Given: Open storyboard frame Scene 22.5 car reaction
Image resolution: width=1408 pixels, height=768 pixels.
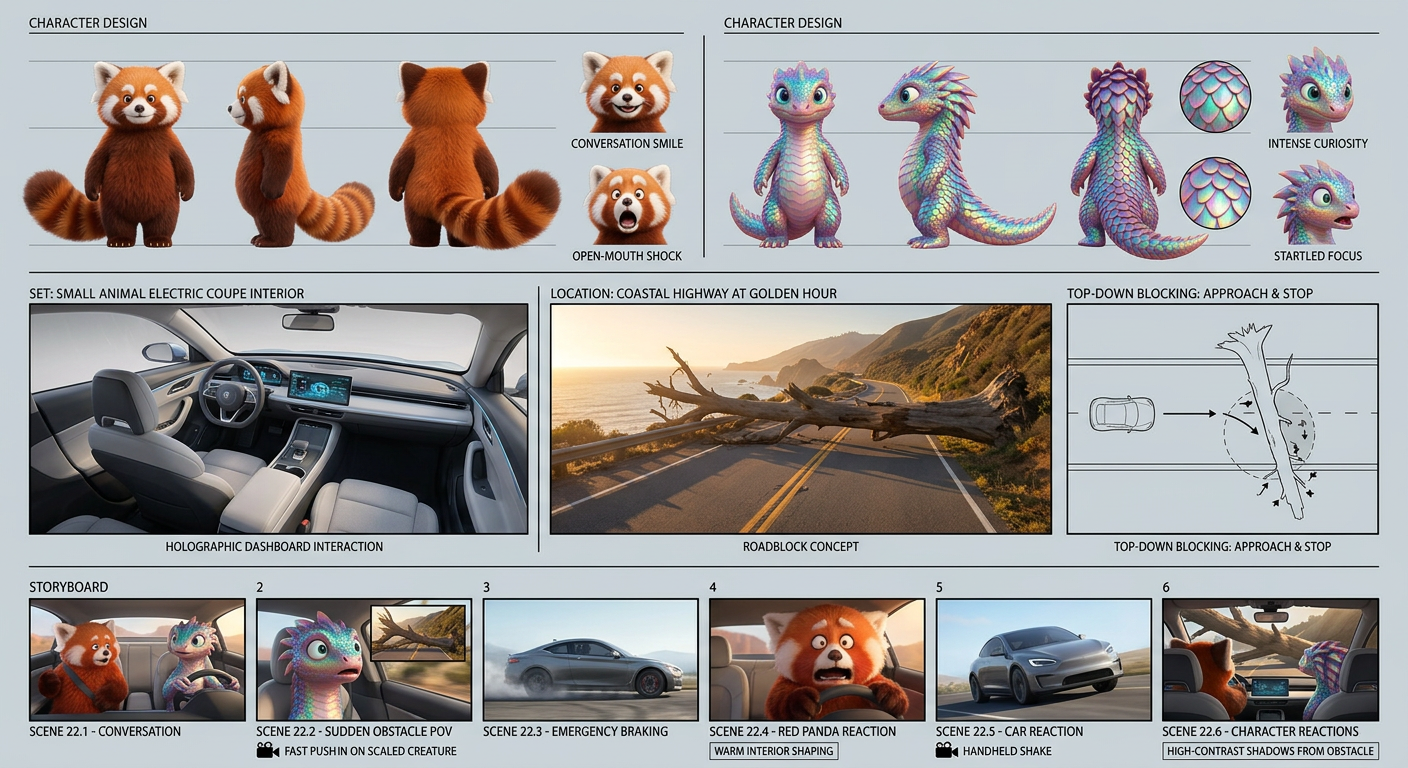Looking at the screenshot, I should (1043, 660).
